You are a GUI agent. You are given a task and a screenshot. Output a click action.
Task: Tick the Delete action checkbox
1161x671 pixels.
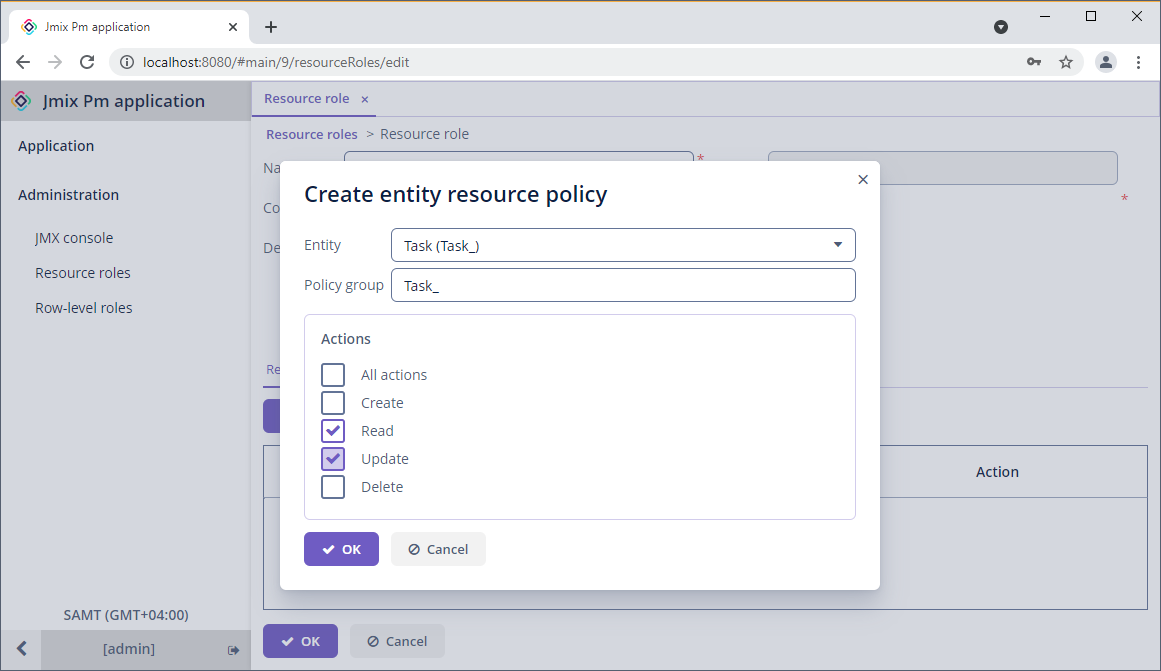(x=333, y=487)
